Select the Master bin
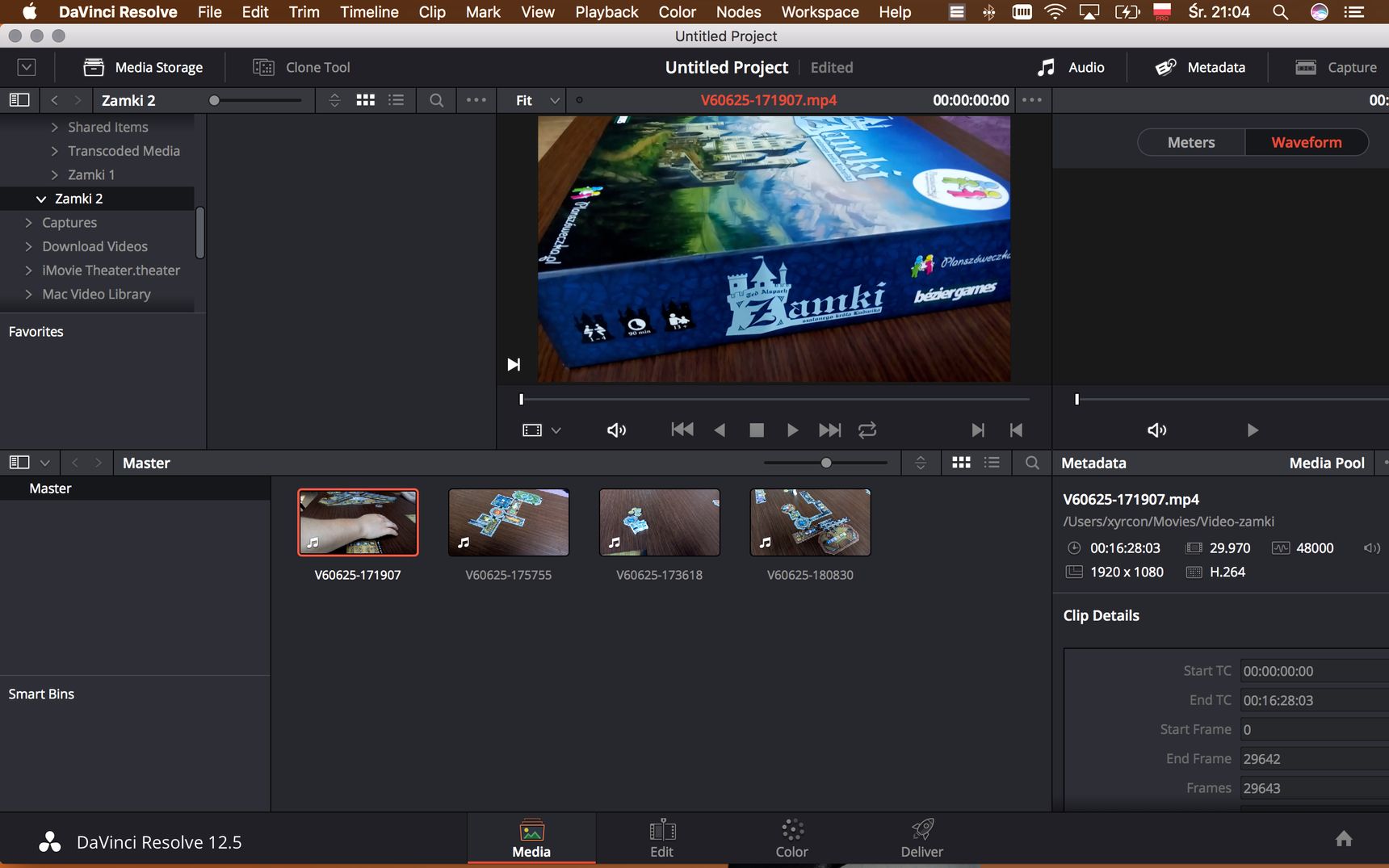This screenshot has width=1389, height=868. point(135,489)
